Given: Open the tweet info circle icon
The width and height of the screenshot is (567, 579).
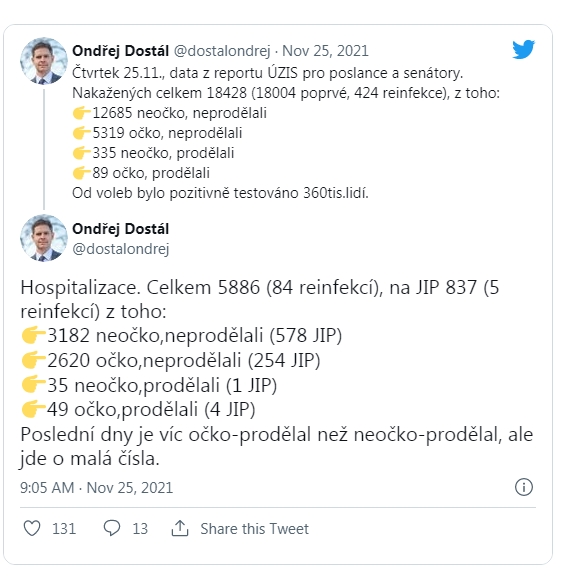Looking at the screenshot, I should point(523,487).
